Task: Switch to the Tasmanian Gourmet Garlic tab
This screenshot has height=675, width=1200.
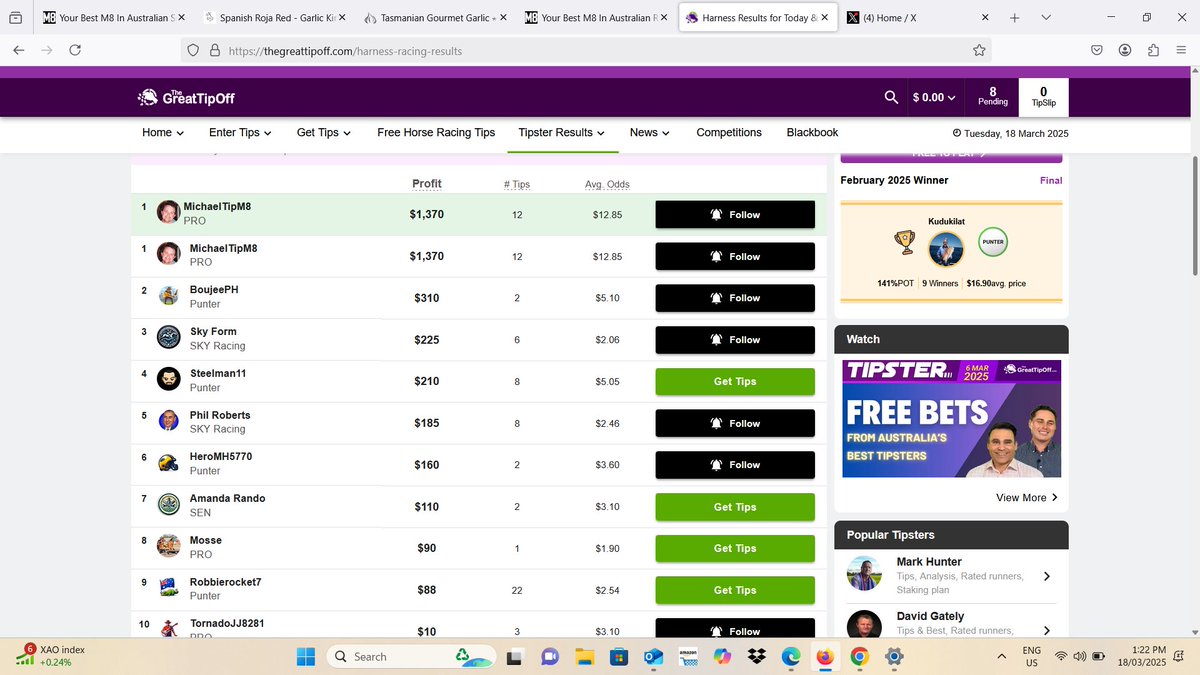Action: [x=435, y=18]
